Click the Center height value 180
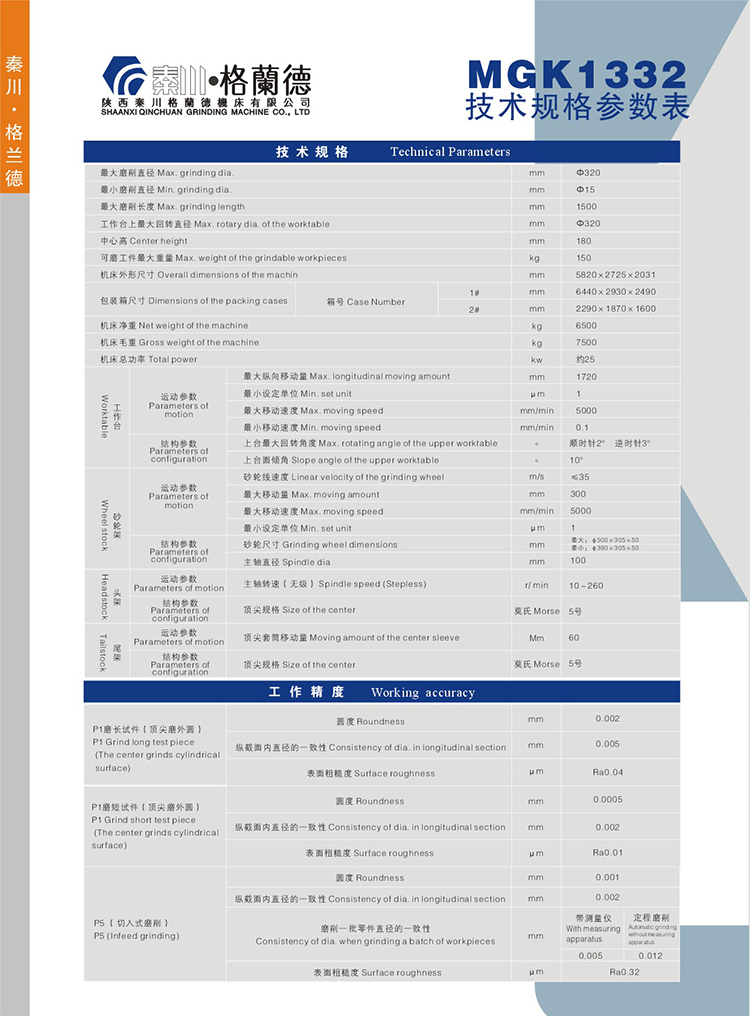750x1016 pixels. click(583, 241)
